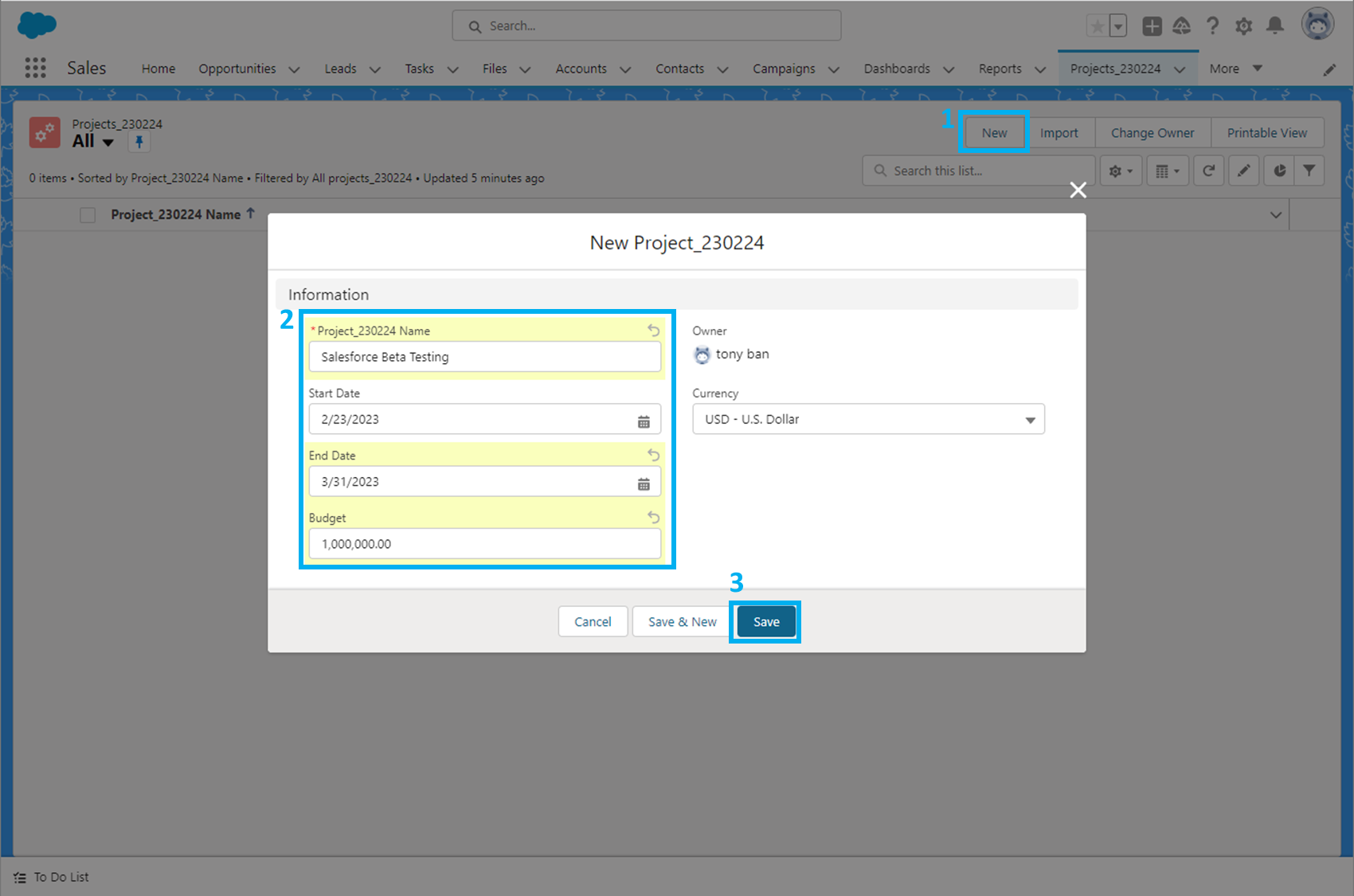Click the Printable View button
Screen dimensions: 1354x896
click(1267, 132)
